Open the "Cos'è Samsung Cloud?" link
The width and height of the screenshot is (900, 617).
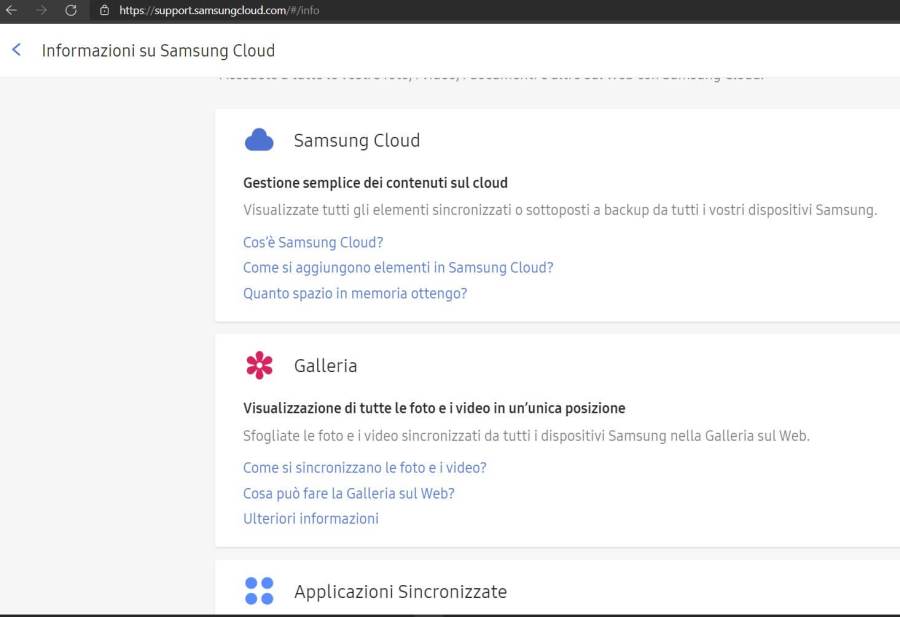(x=313, y=242)
